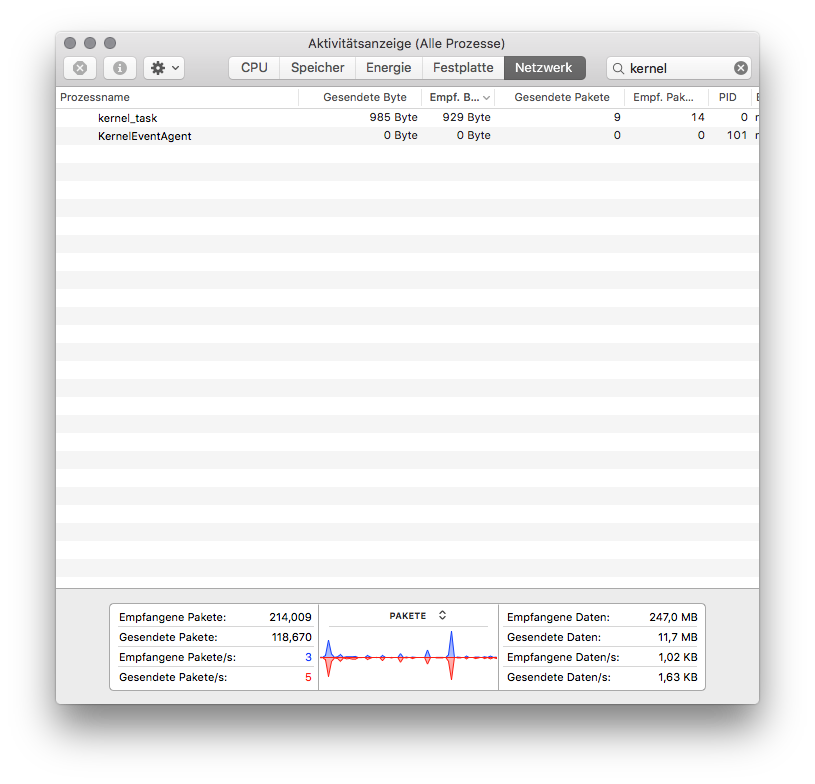View the Festplatte tab

(x=462, y=67)
